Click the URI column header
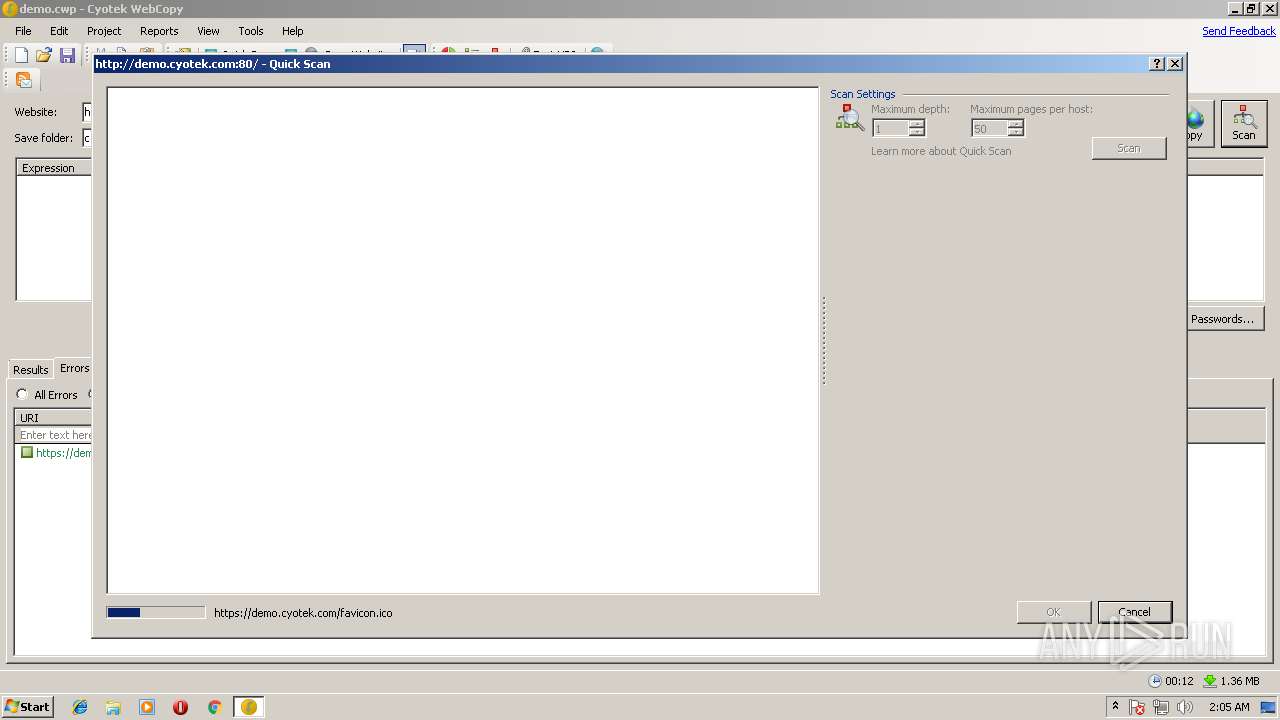Viewport: 1280px width, 720px height. click(54, 417)
